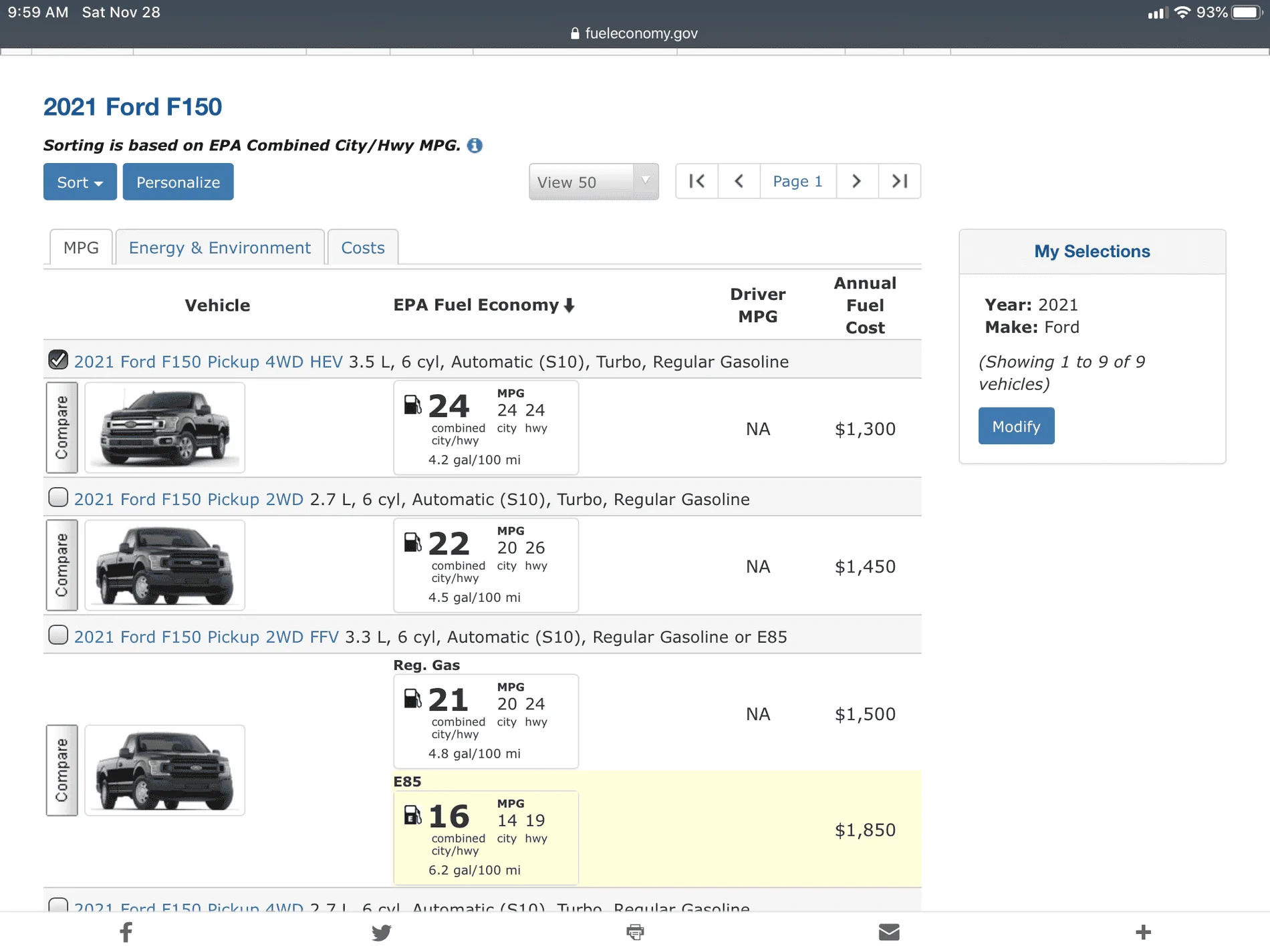Open the Costs tab
1270x952 pixels.
coord(362,247)
